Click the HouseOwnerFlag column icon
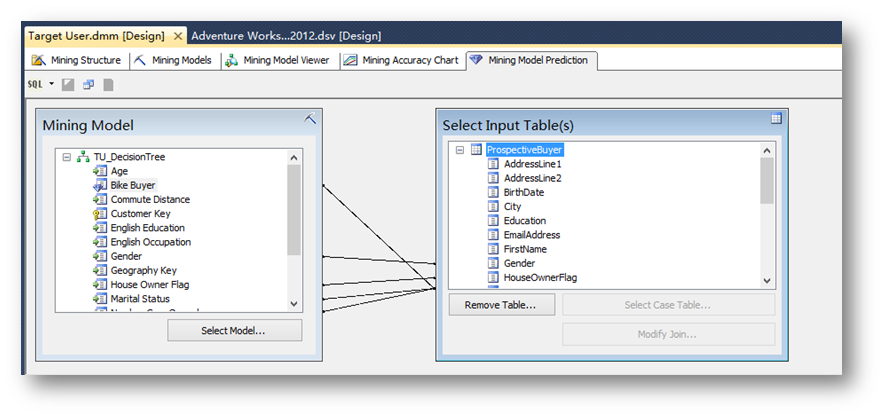 [493, 278]
